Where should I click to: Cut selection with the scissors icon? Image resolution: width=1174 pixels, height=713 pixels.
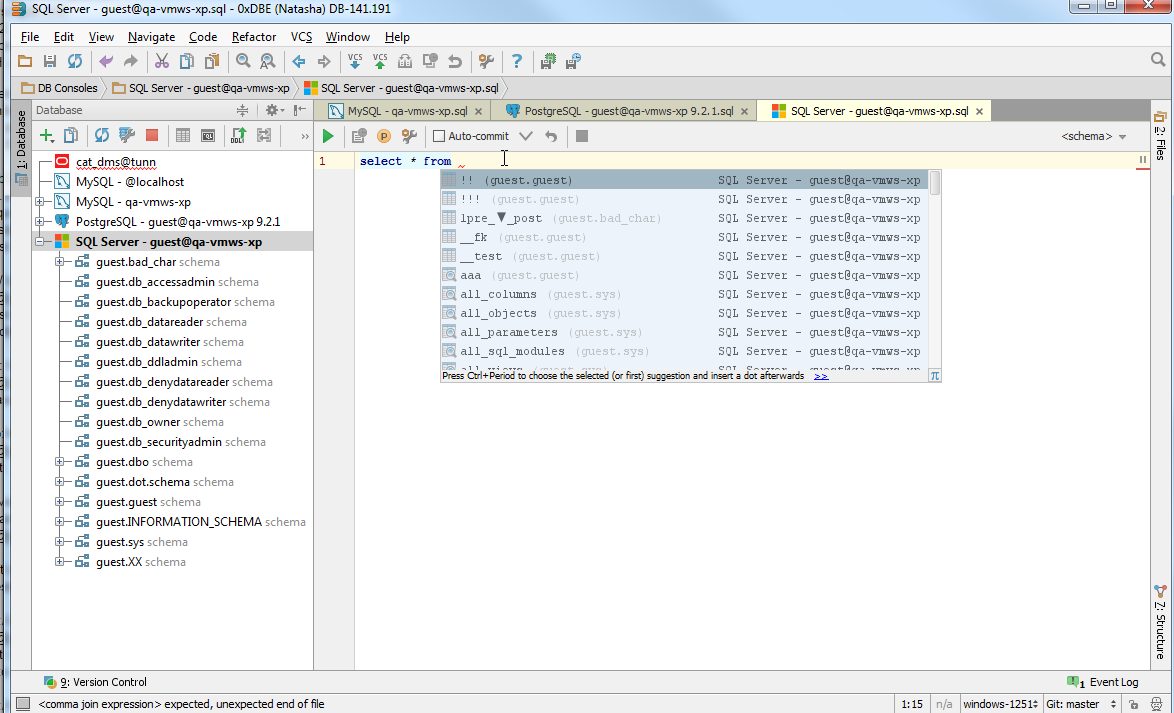162,61
